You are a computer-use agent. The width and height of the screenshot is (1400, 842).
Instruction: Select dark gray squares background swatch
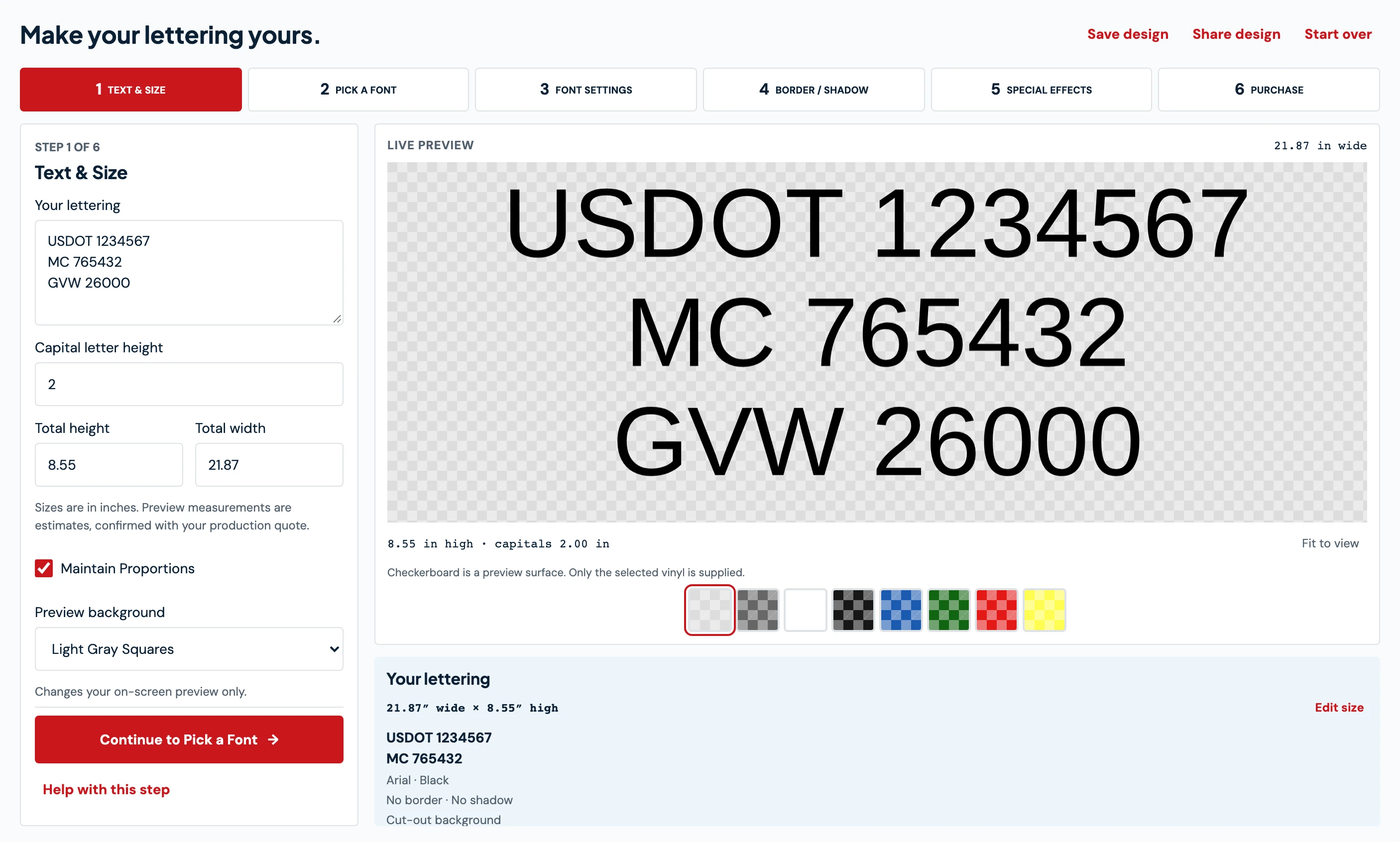[758, 610]
